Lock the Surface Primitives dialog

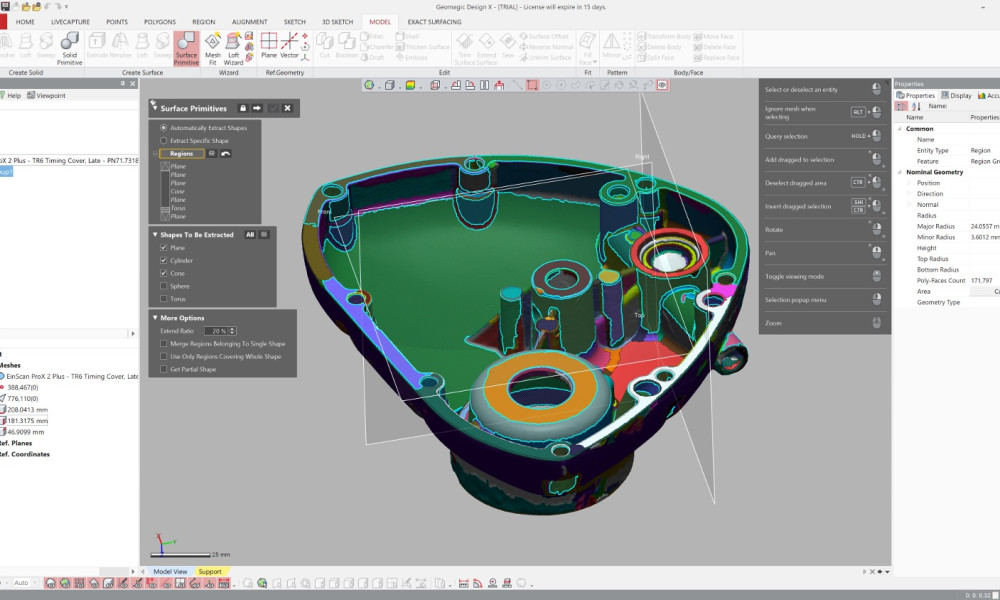tap(242, 108)
